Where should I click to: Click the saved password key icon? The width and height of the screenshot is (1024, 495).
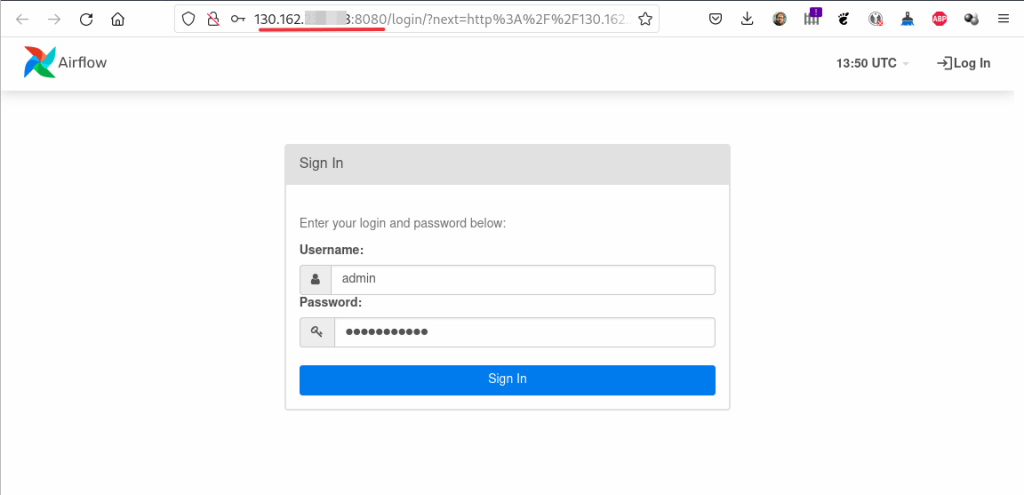237,19
